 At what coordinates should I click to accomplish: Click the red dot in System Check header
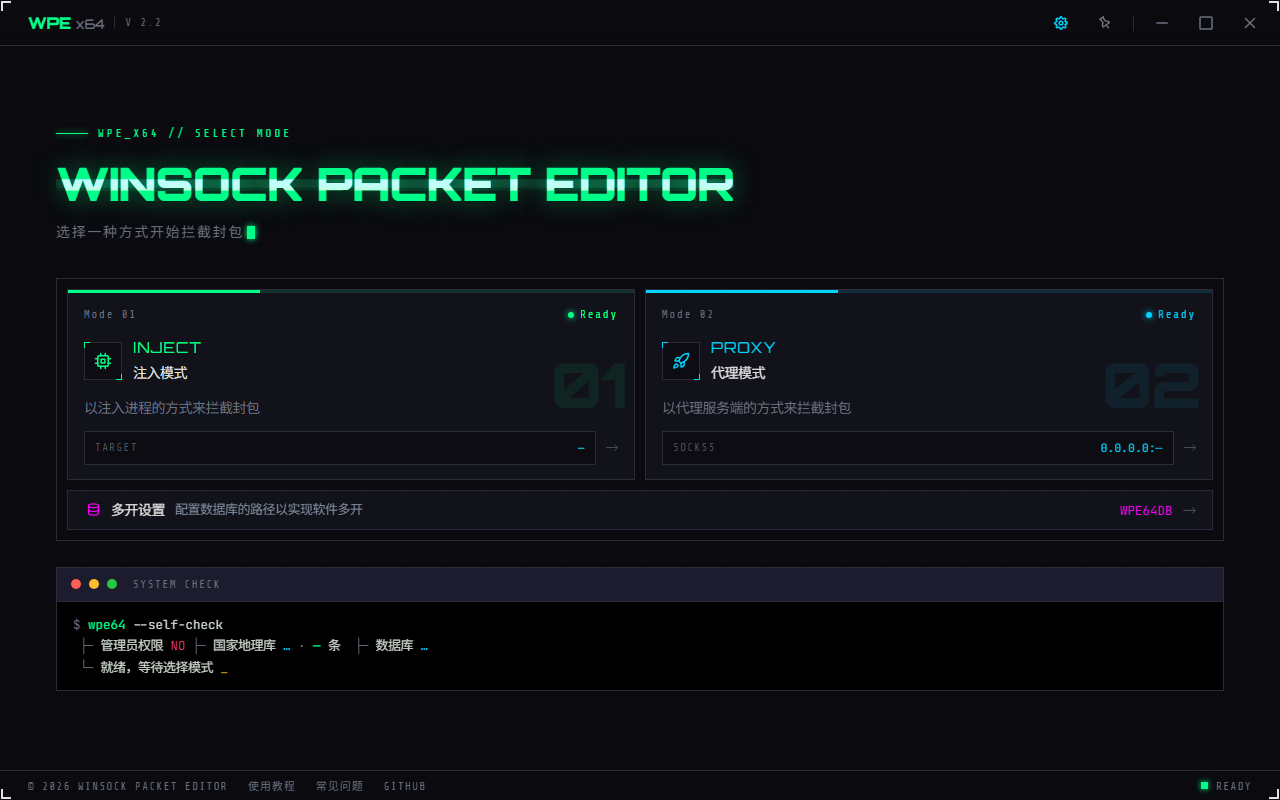pyautogui.click(x=76, y=584)
